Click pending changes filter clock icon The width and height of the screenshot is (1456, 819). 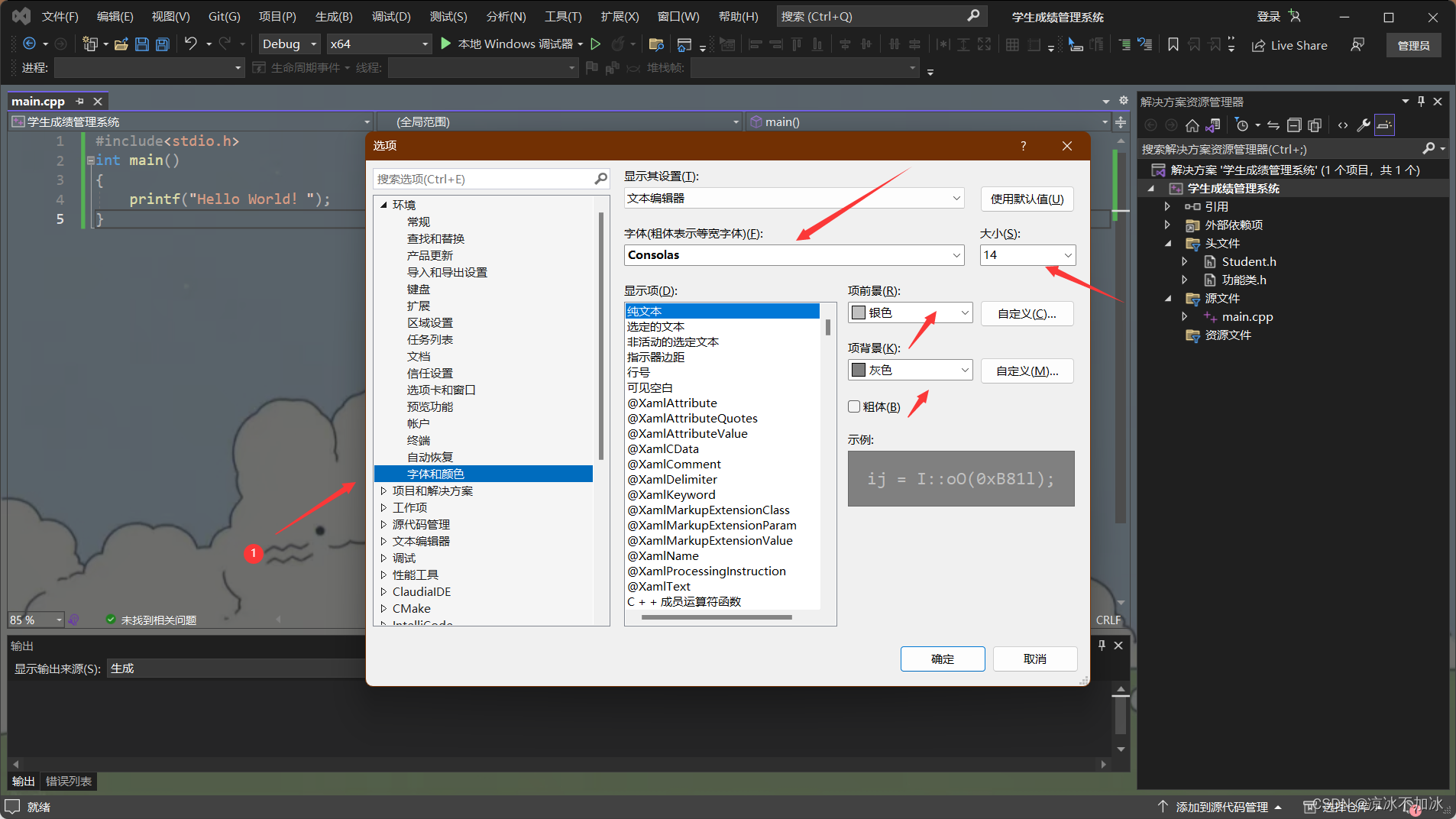[1242, 125]
